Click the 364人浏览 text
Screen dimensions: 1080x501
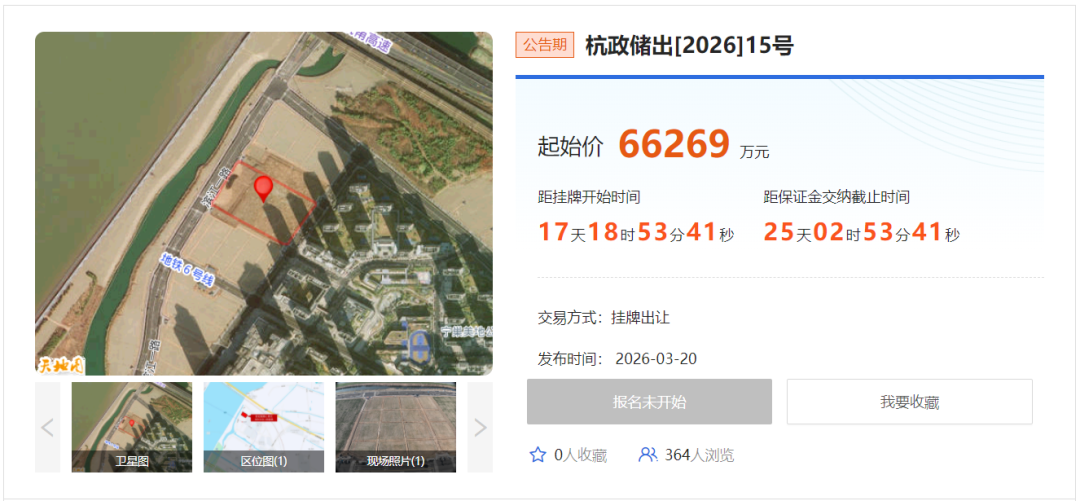pyautogui.click(x=699, y=456)
